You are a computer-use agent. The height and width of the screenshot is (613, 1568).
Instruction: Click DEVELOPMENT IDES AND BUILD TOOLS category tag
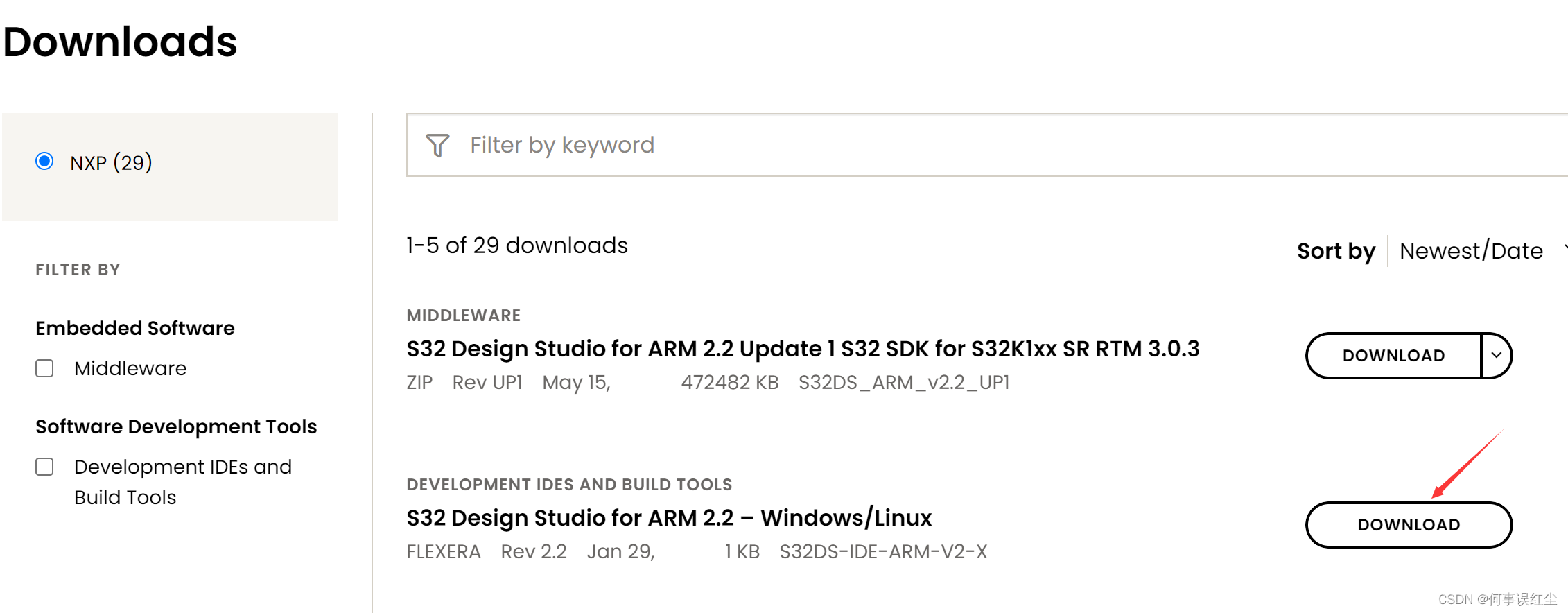569,485
